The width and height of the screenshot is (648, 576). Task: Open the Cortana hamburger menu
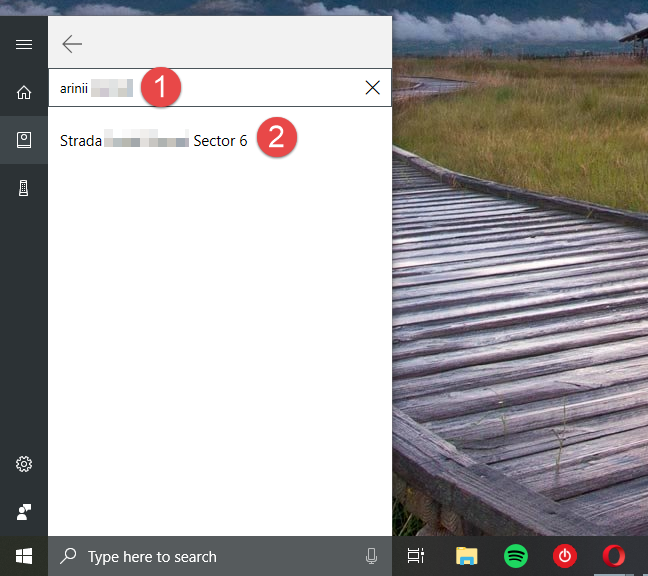click(x=24, y=44)
